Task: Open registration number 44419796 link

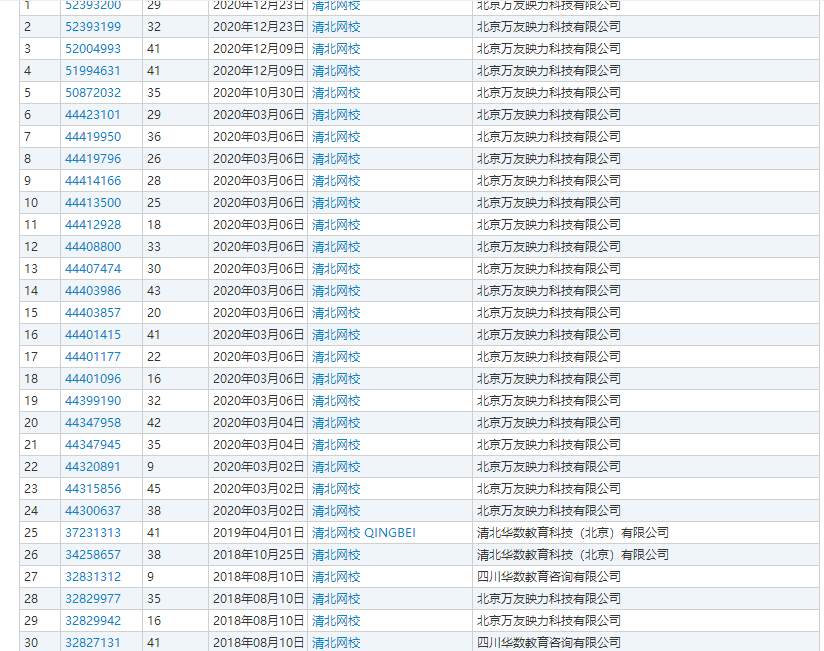Action: pos(93,159)
